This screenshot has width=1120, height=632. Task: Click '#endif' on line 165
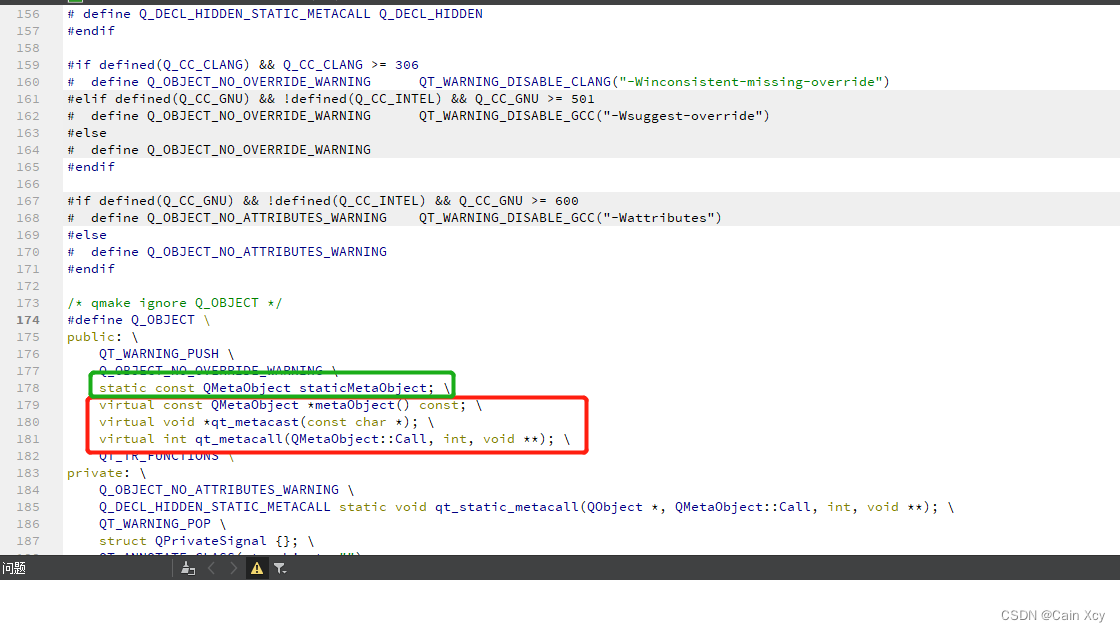[x=91, y=166]
